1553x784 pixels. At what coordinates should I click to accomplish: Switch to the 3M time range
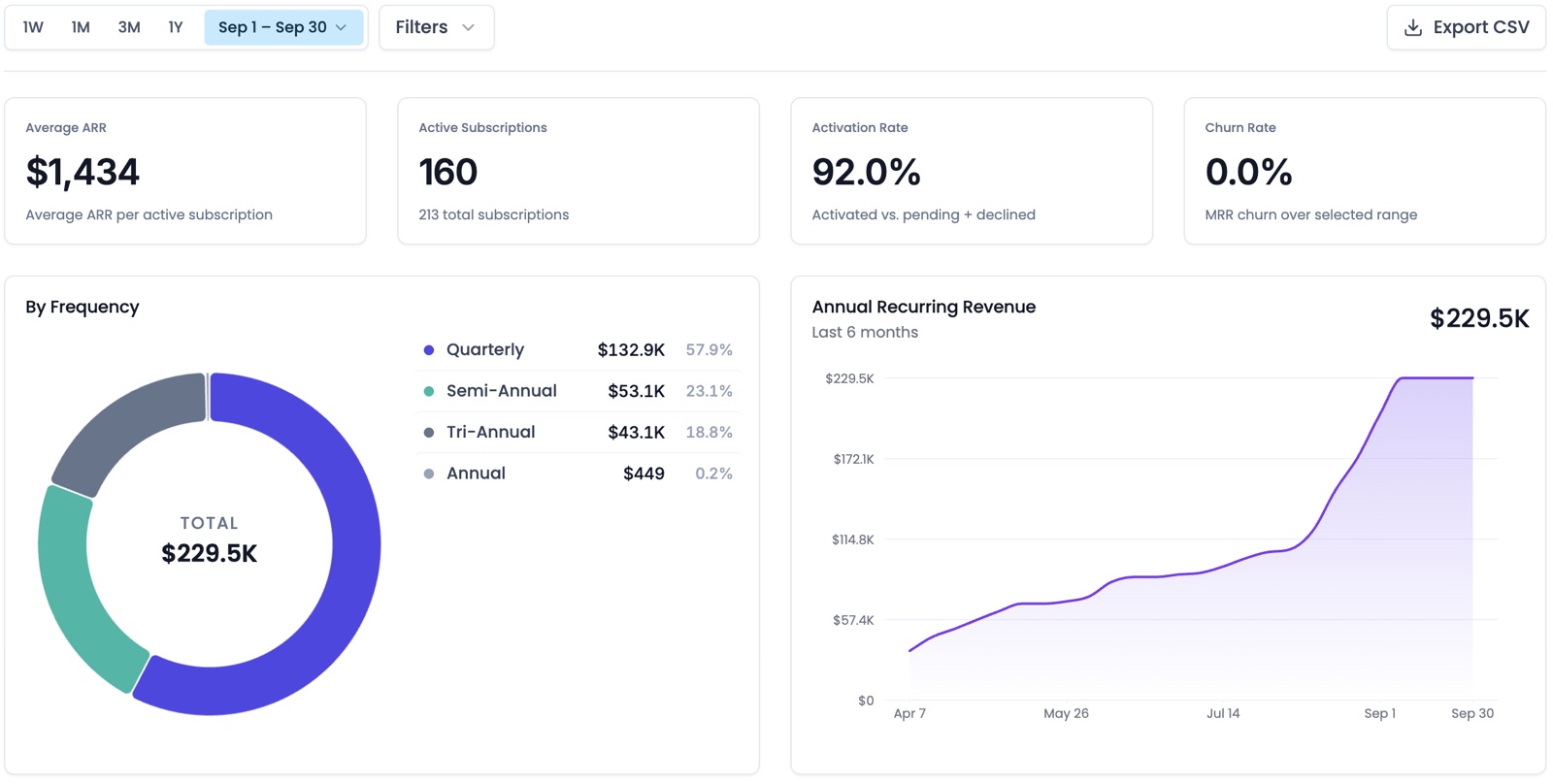129,27
